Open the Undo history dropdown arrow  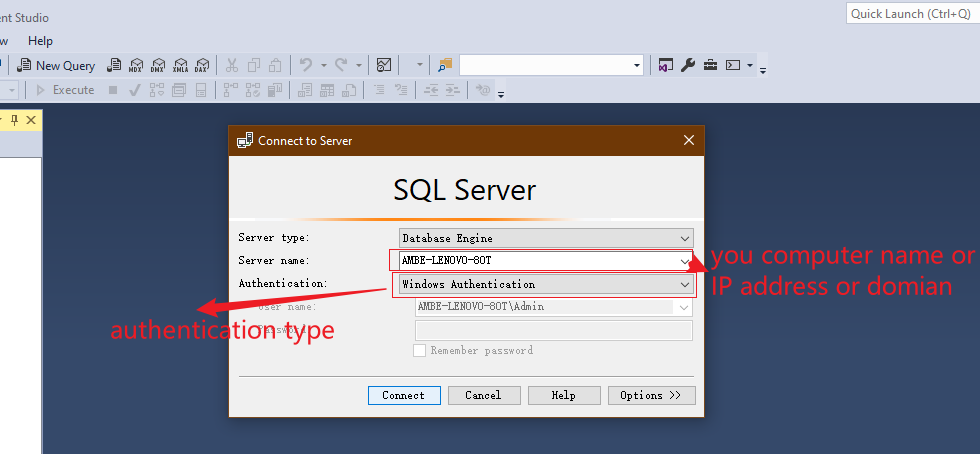coord(324,66)
